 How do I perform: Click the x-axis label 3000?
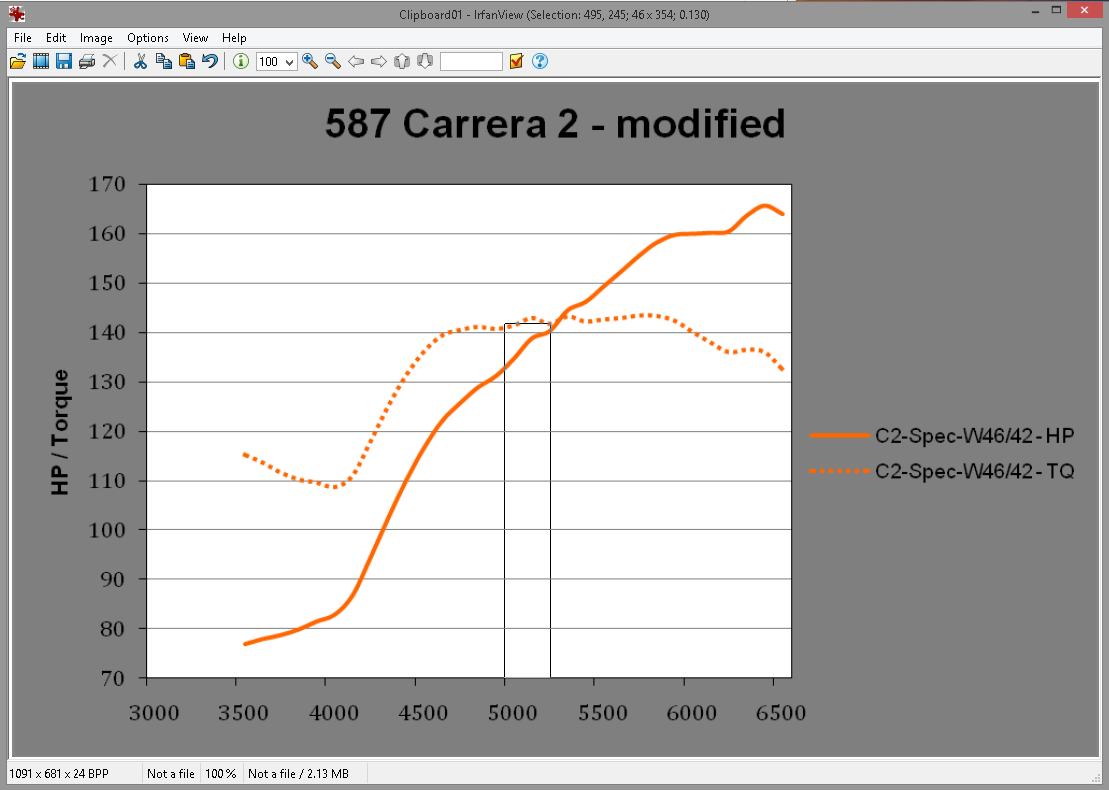point(154,713)
